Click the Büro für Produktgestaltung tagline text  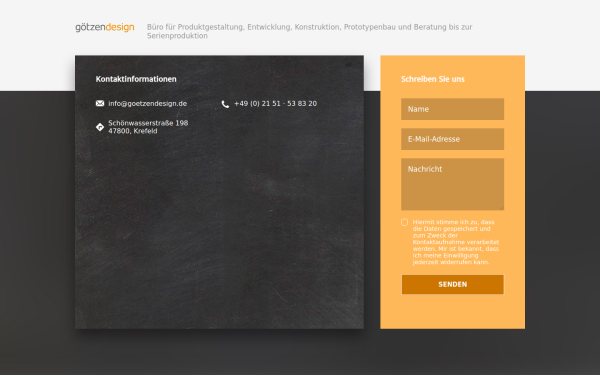pos(310,31)
